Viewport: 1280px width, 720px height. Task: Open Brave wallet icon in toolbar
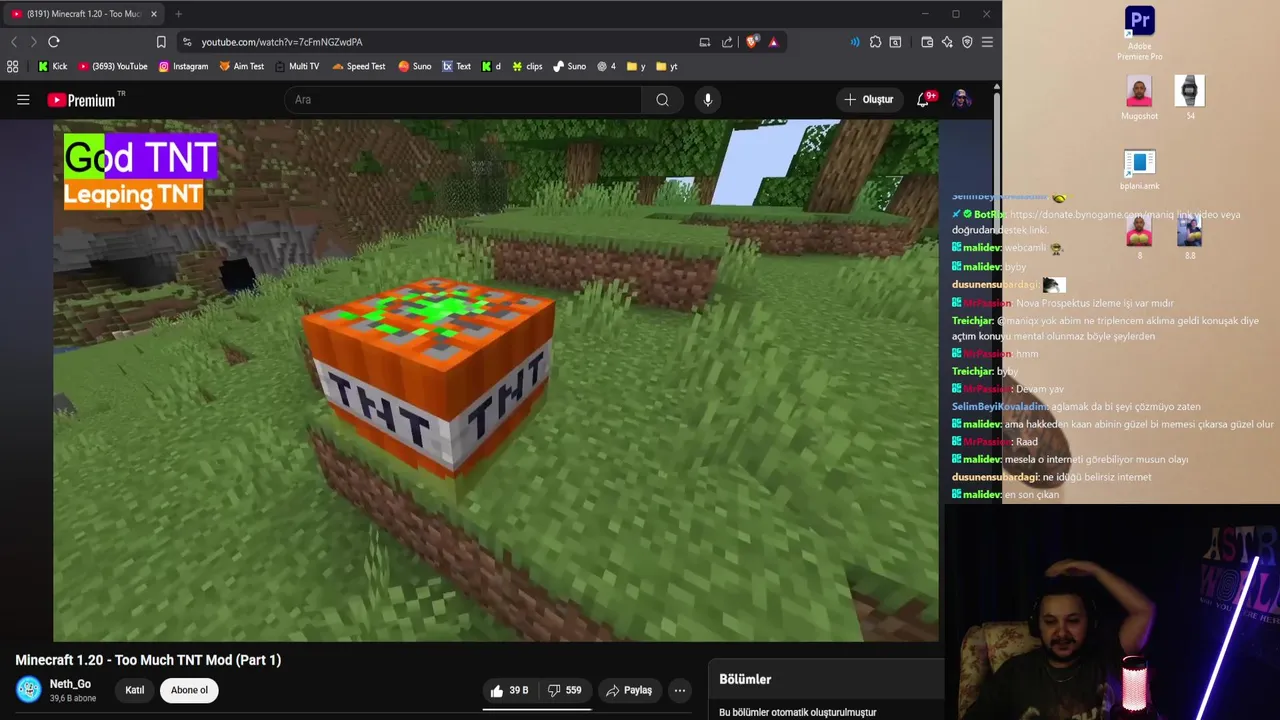pyautogui.click(x=927, y=42)
